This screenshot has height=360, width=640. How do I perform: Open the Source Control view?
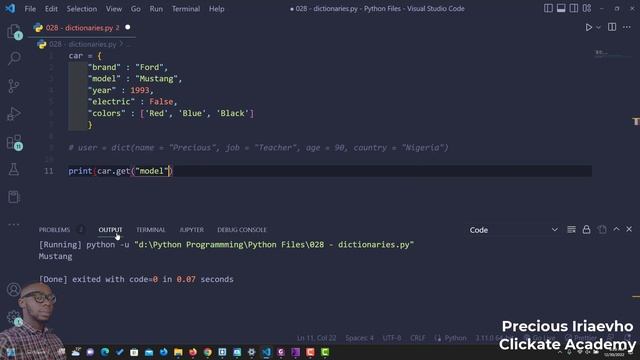pos(13,86)
